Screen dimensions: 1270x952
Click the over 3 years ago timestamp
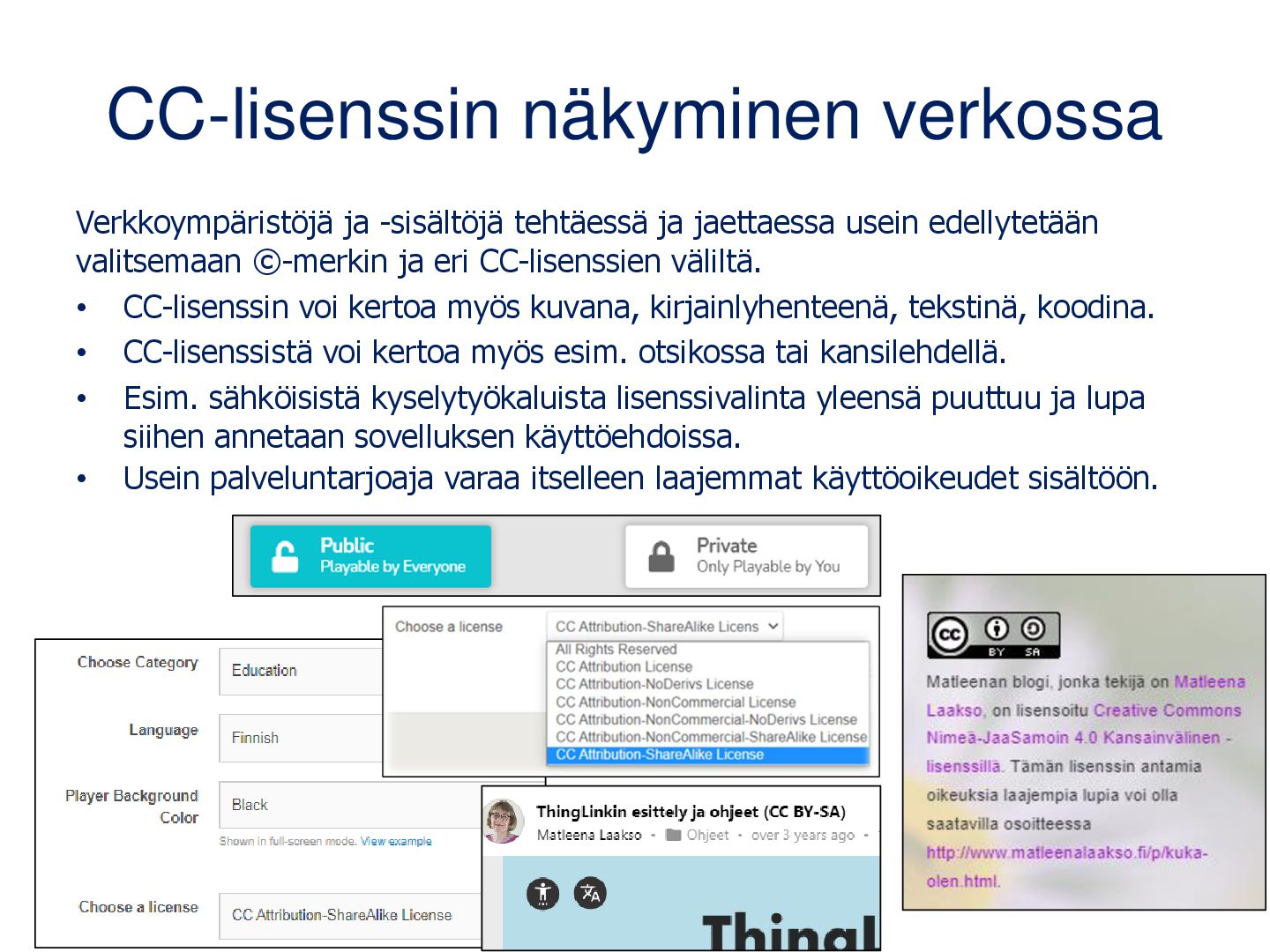click(x=803, y=835)
